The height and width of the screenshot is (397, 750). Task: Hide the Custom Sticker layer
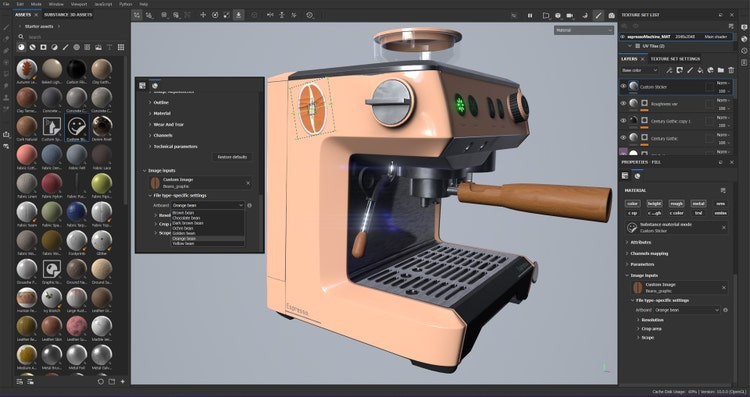[x=623, y=87]
